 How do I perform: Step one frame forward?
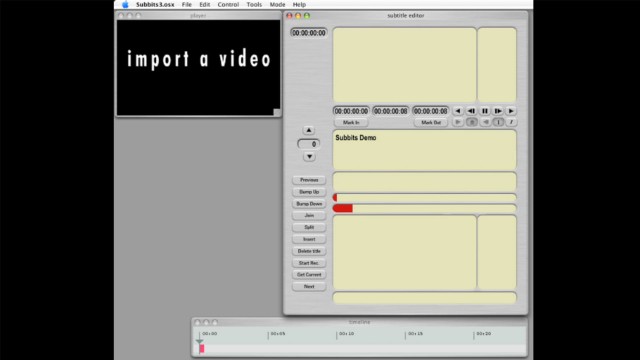[x=498, y=111]
